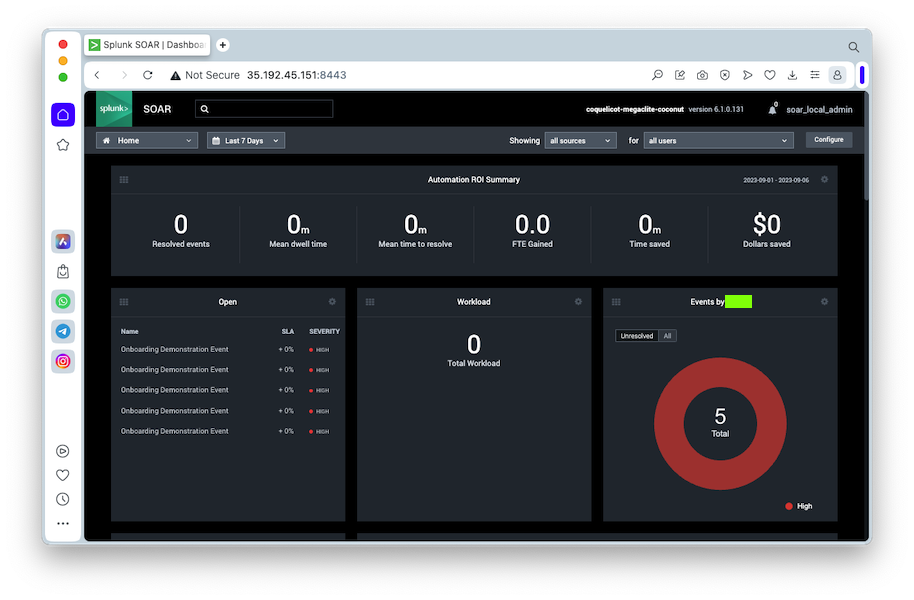Click the SOAR search field
The height and width of the screenshot is (600, 914).
pos(264,109)
